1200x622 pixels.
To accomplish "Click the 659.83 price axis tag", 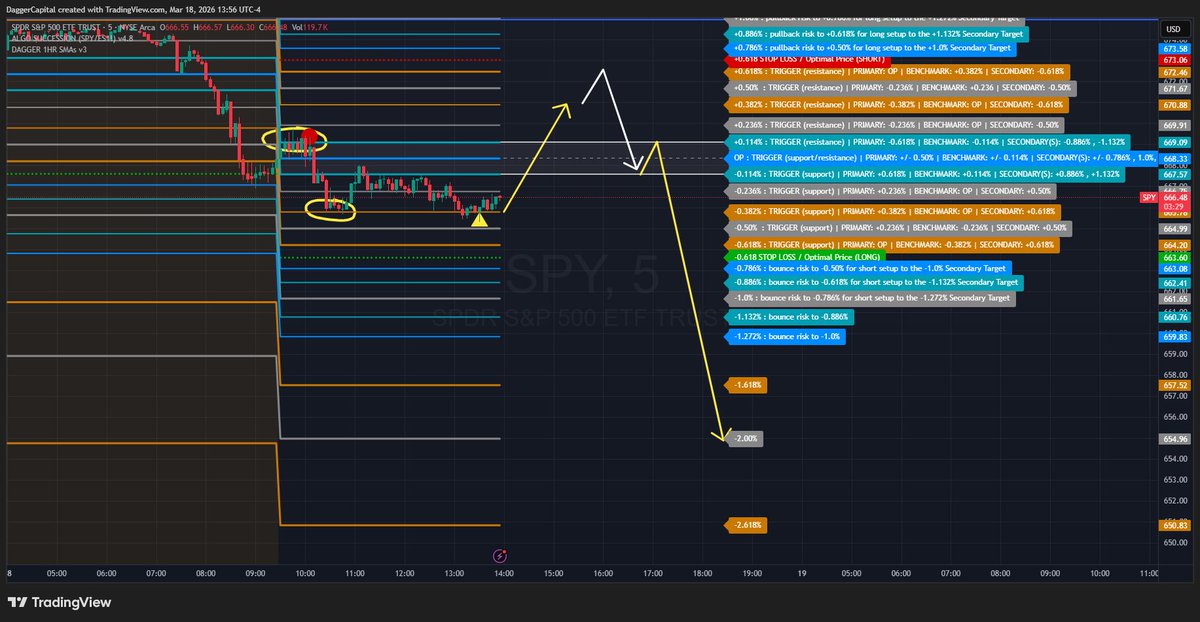I will 1175,337.
